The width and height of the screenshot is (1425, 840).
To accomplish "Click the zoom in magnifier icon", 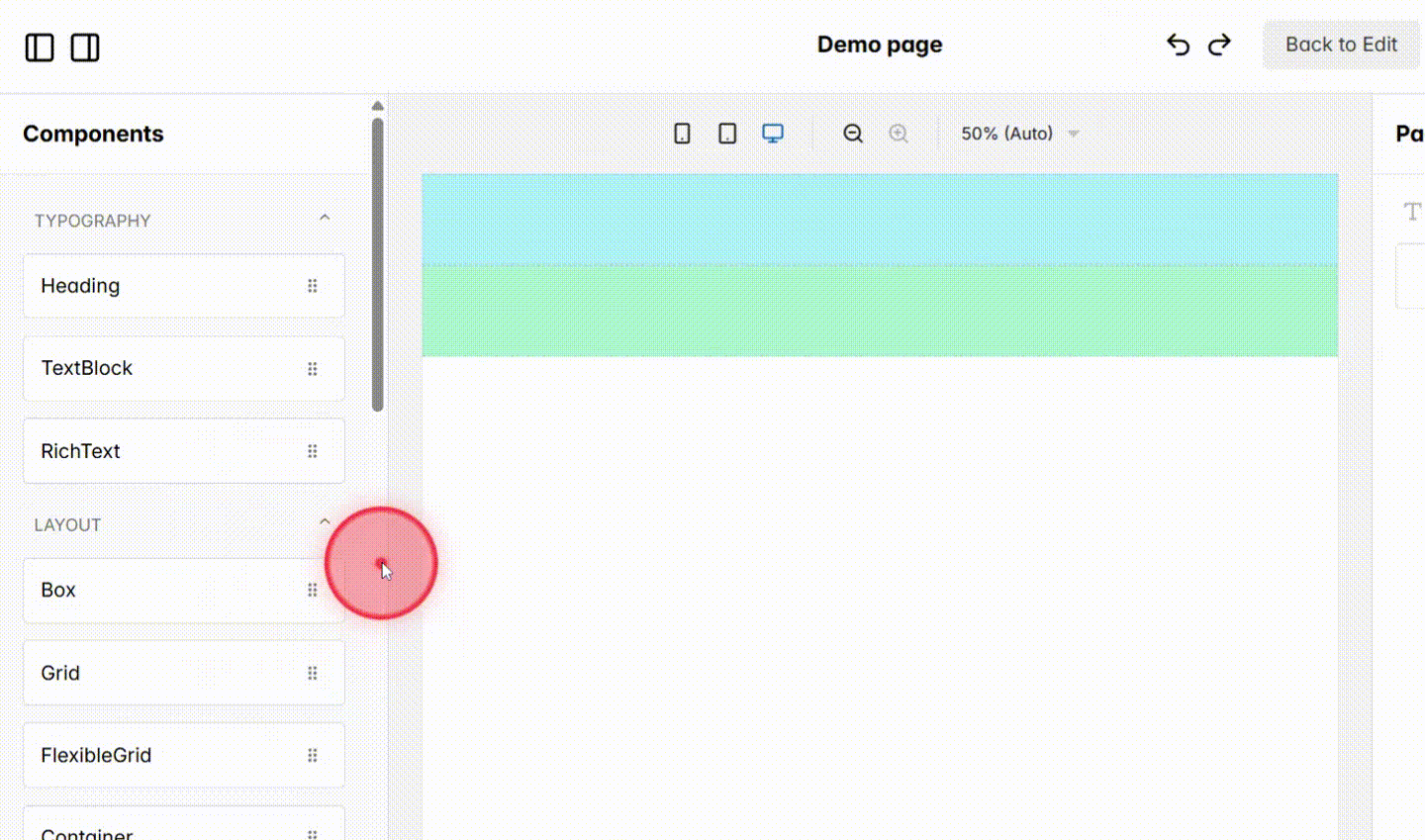I will [x=898, y=133].
